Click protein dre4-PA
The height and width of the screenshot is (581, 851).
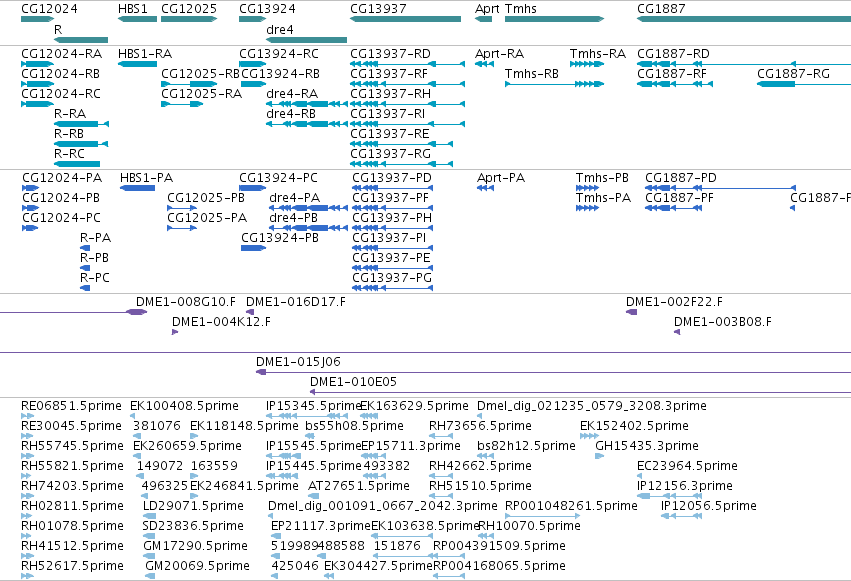coord(295,199)
